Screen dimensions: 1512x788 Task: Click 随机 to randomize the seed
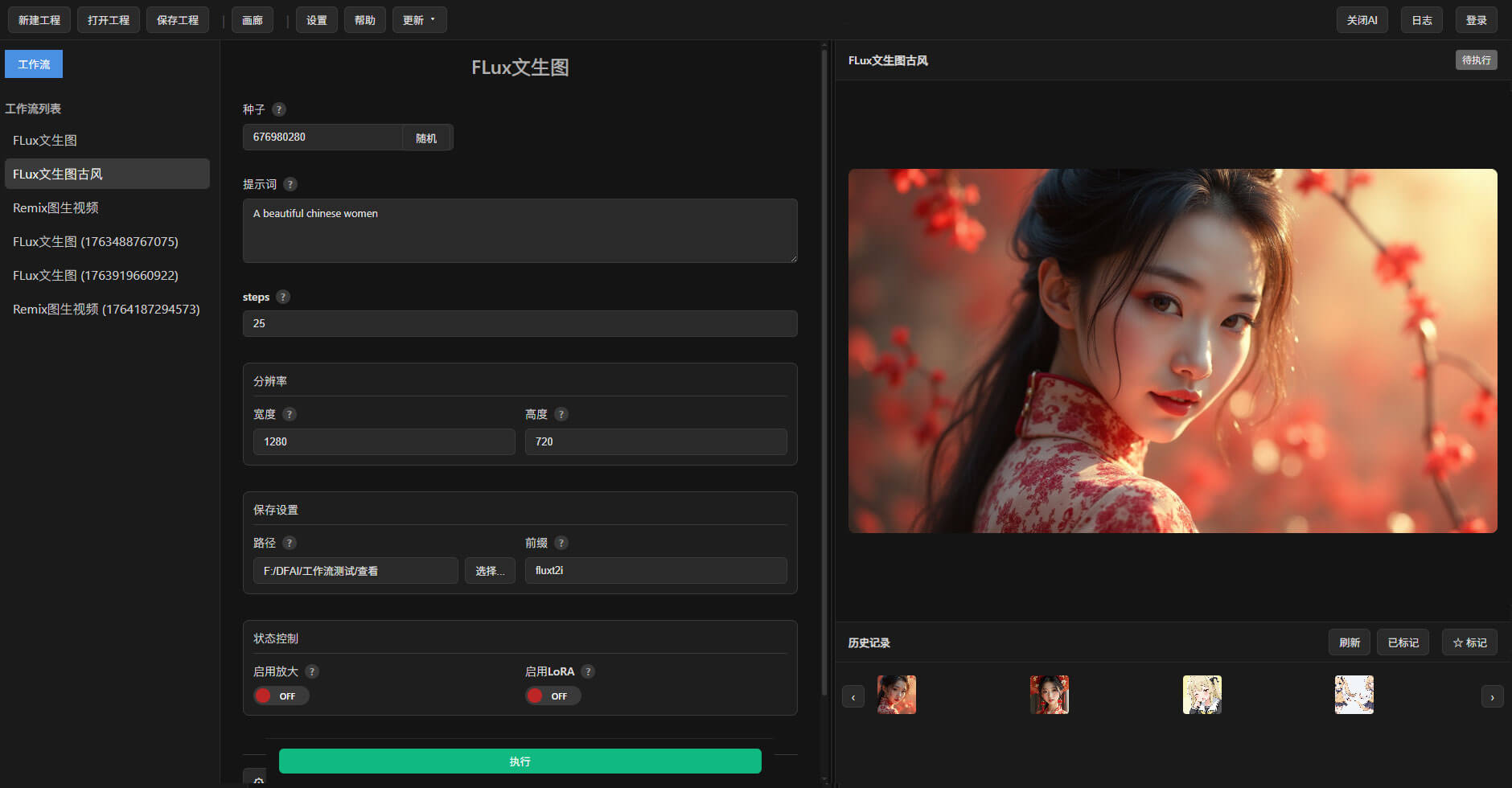click(x=427, y=137)
